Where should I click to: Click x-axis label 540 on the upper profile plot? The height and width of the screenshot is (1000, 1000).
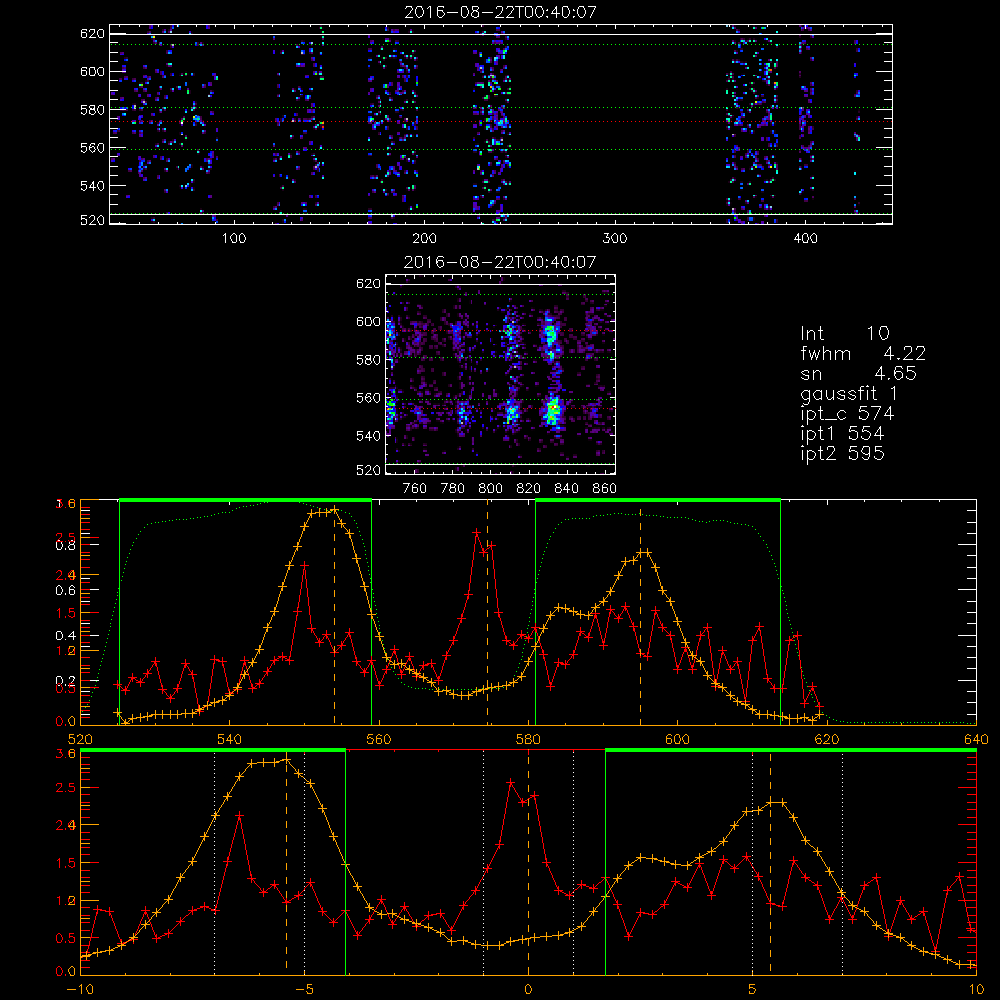coord(230,740)
